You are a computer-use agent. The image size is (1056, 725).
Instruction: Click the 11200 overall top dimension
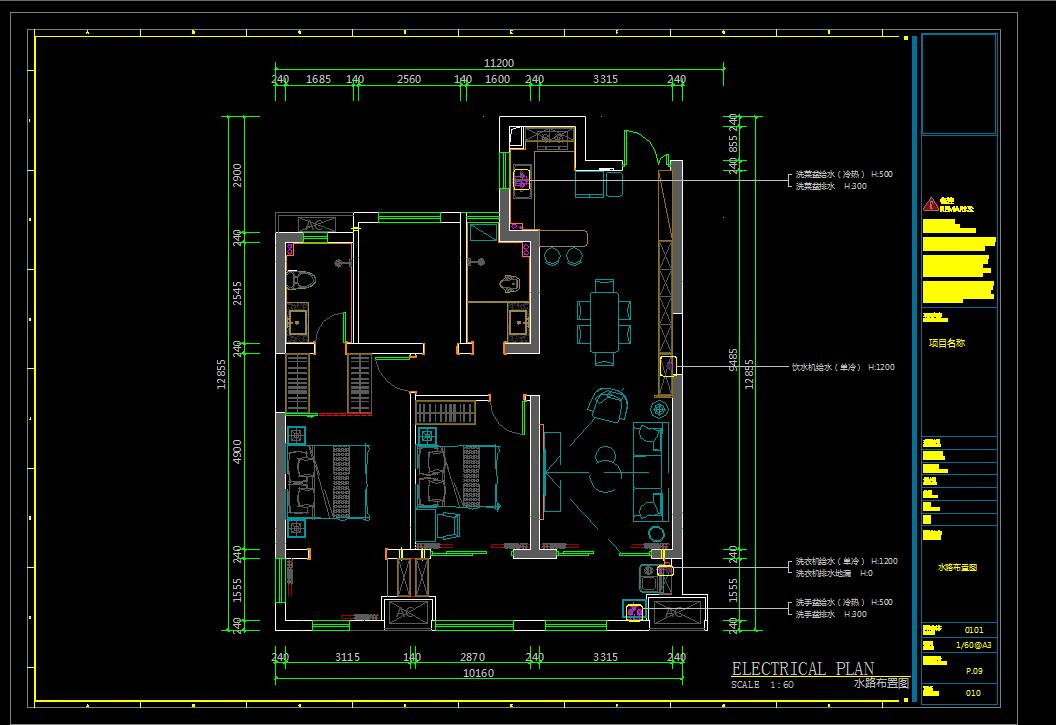pyautogui.click(x=499, y=63)
